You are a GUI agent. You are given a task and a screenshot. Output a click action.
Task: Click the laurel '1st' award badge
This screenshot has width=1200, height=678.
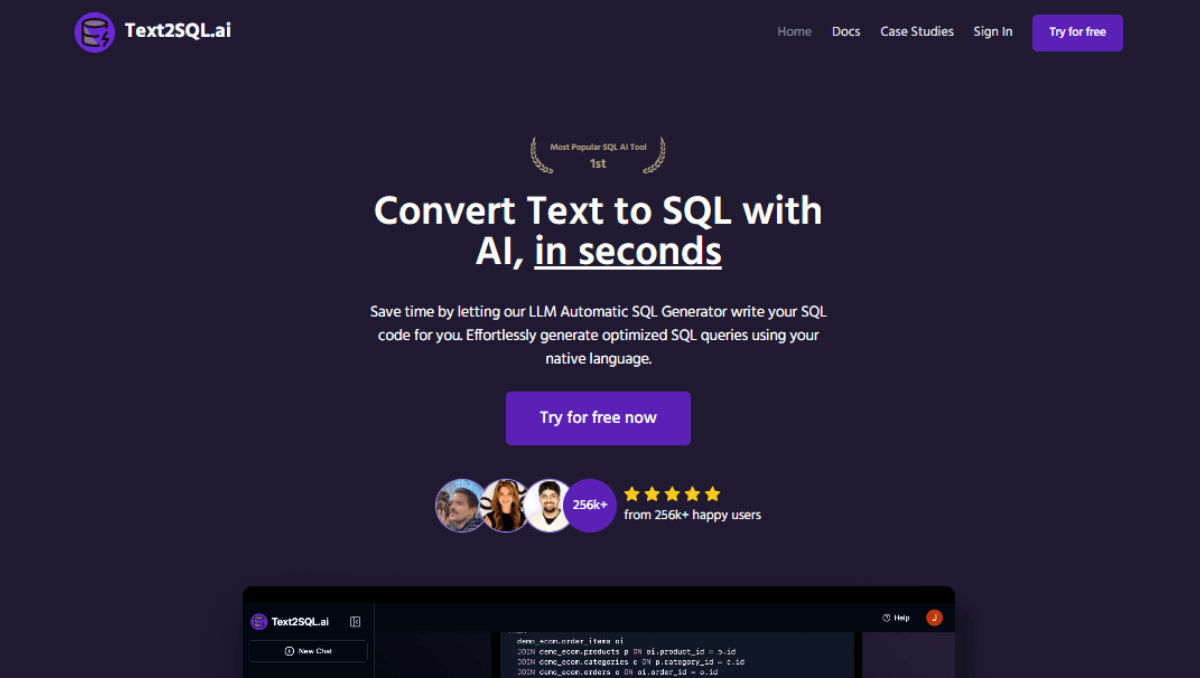[597, 153]
